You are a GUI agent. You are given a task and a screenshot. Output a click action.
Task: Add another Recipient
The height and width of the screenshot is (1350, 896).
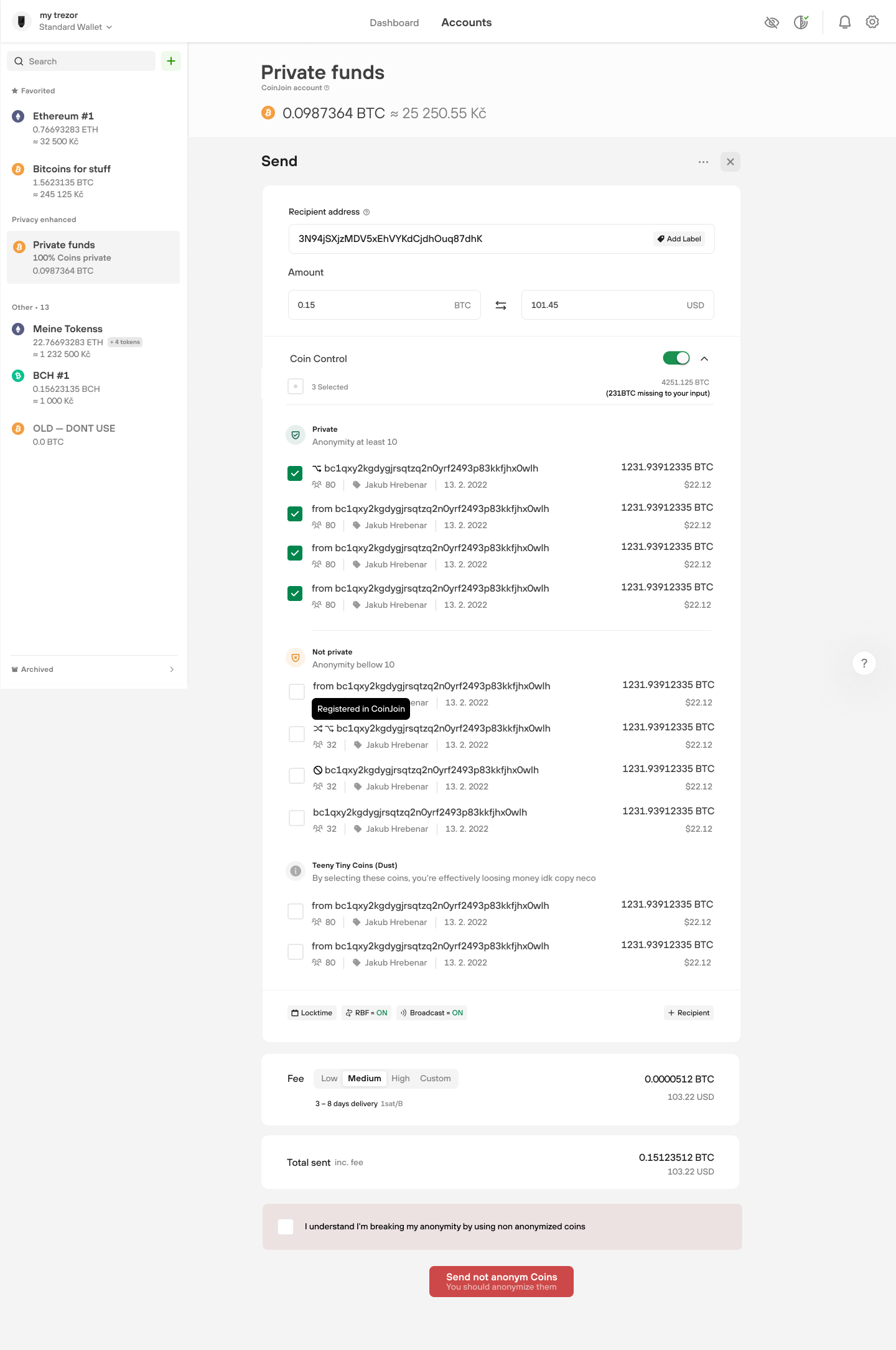(x=689, y=1013)
